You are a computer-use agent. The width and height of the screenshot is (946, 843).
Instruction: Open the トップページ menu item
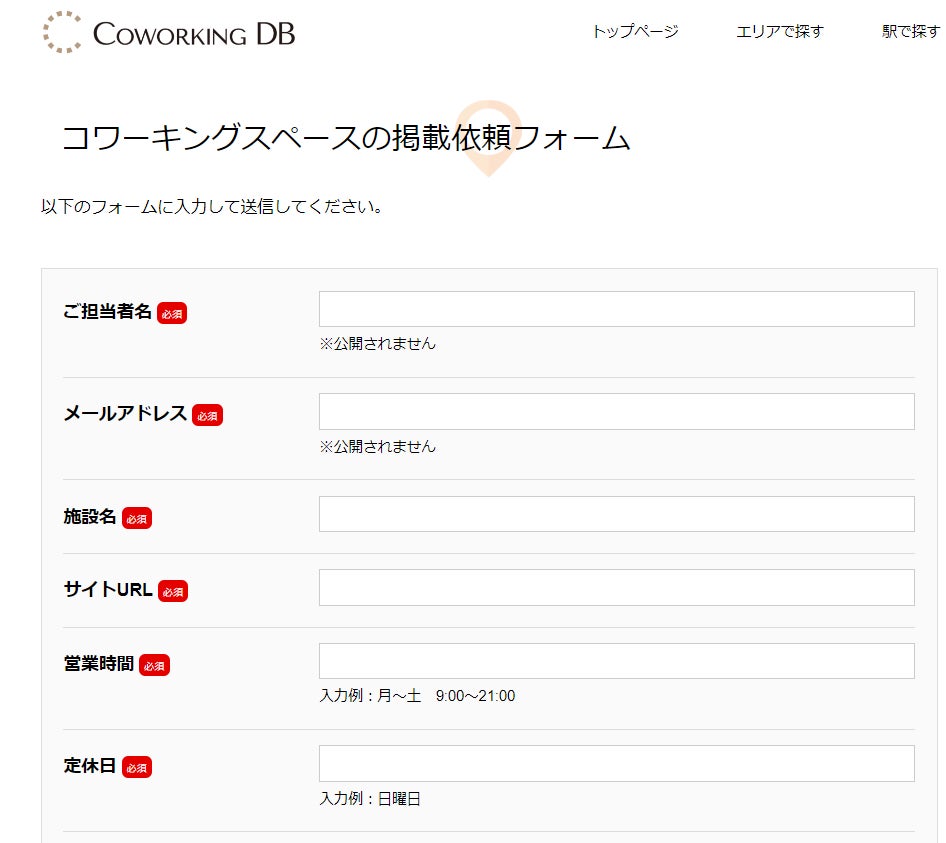tap(635, 31)
